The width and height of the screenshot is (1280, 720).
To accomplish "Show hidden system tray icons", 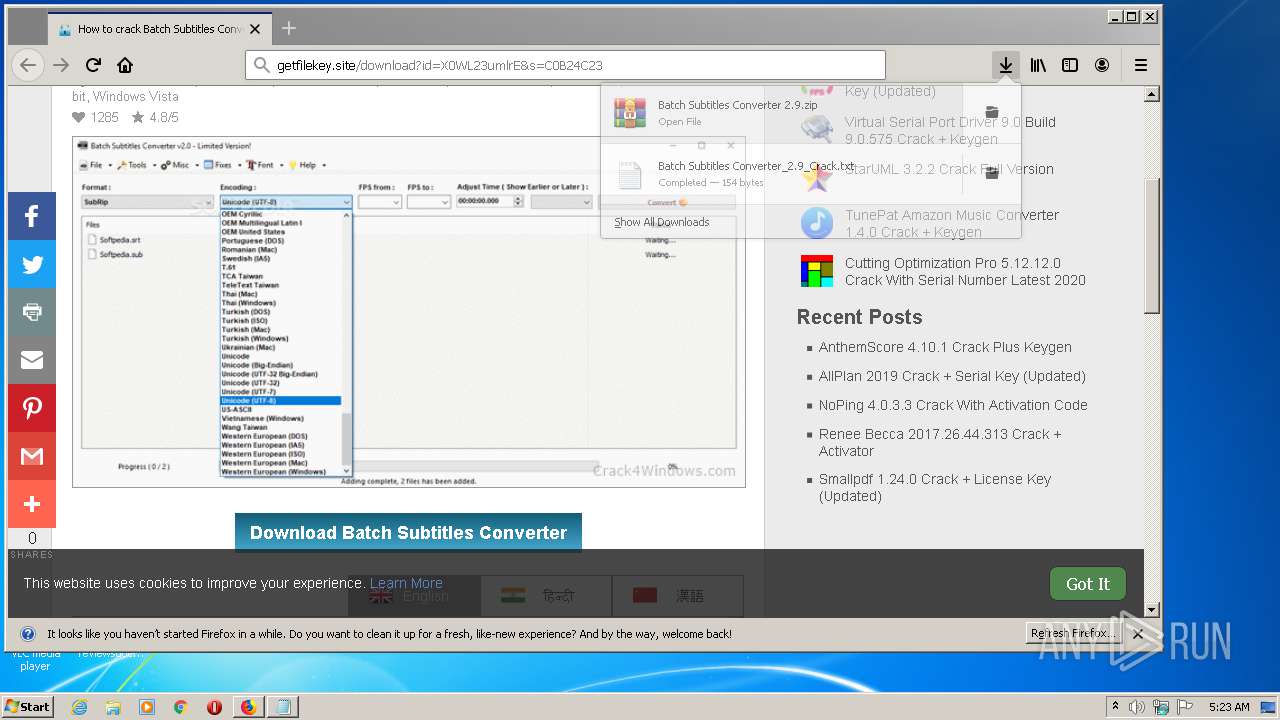I will point(1115,707).
